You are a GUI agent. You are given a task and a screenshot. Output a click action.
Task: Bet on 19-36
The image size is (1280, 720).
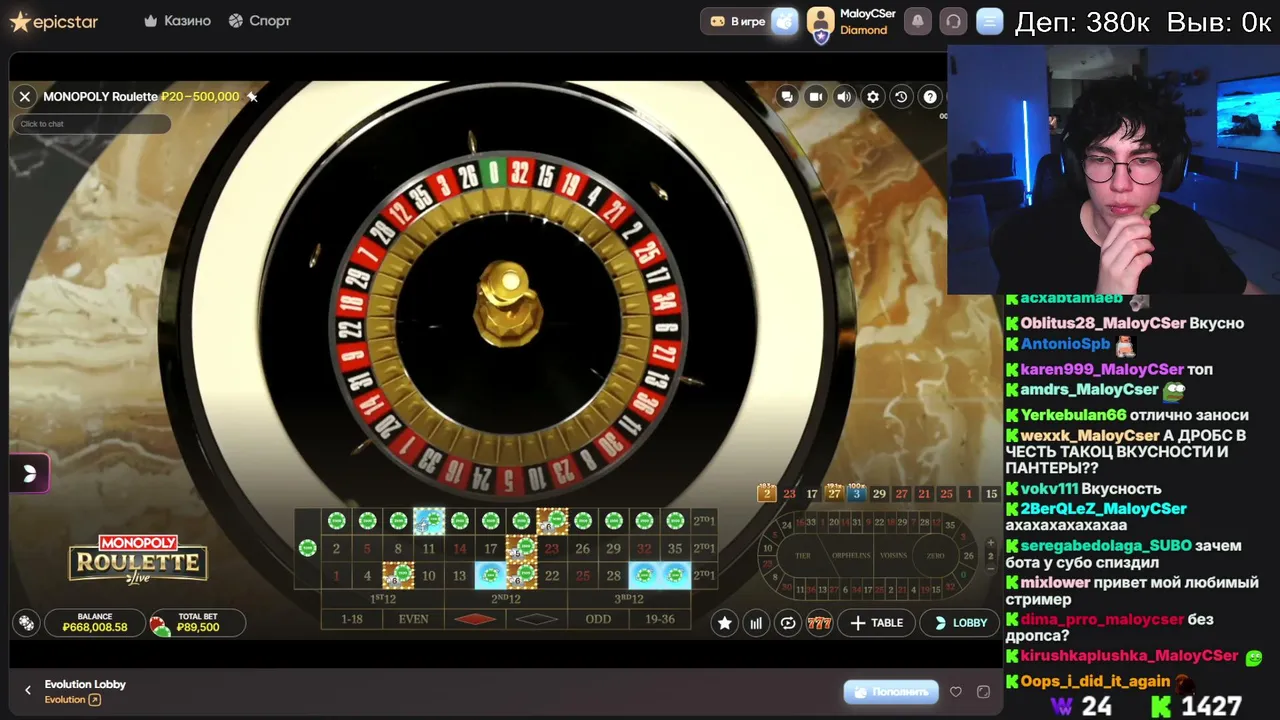pos(660,619)
